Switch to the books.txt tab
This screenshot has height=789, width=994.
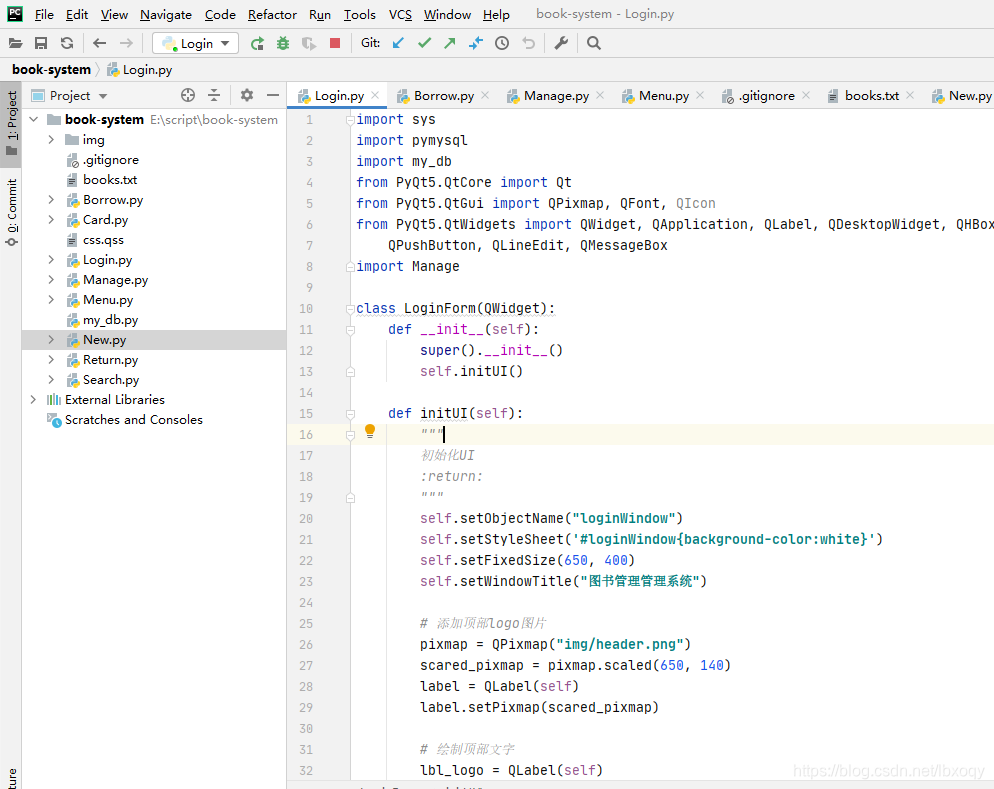coord(872,96)
